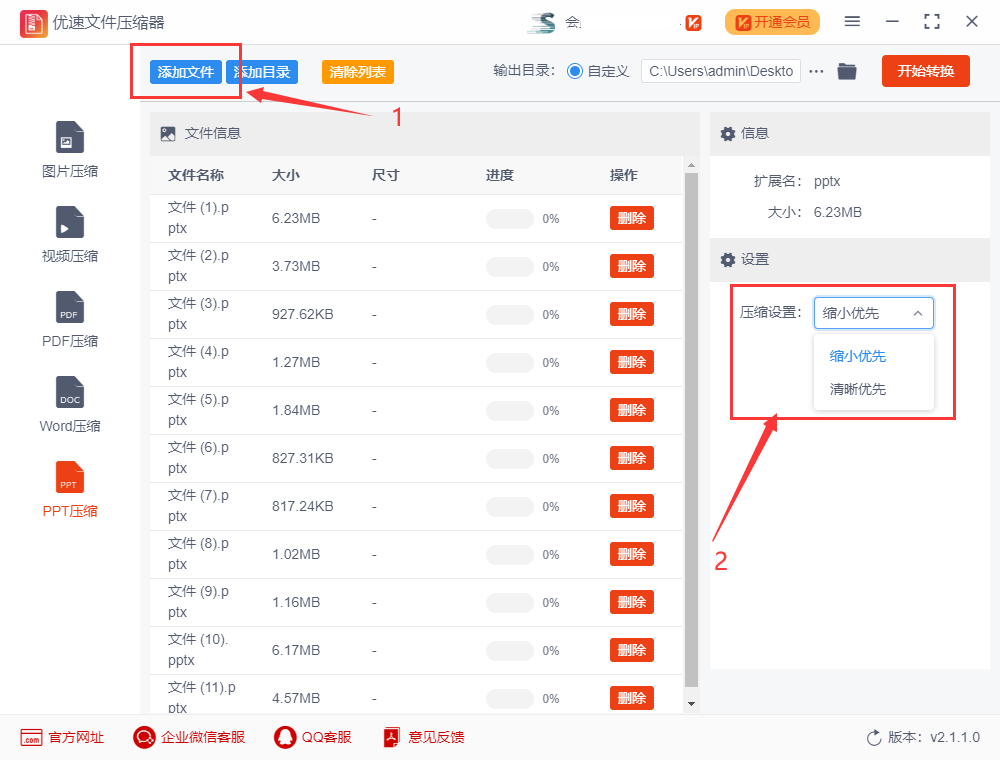Check version refresh icon next to 版本

coord(874,738)
